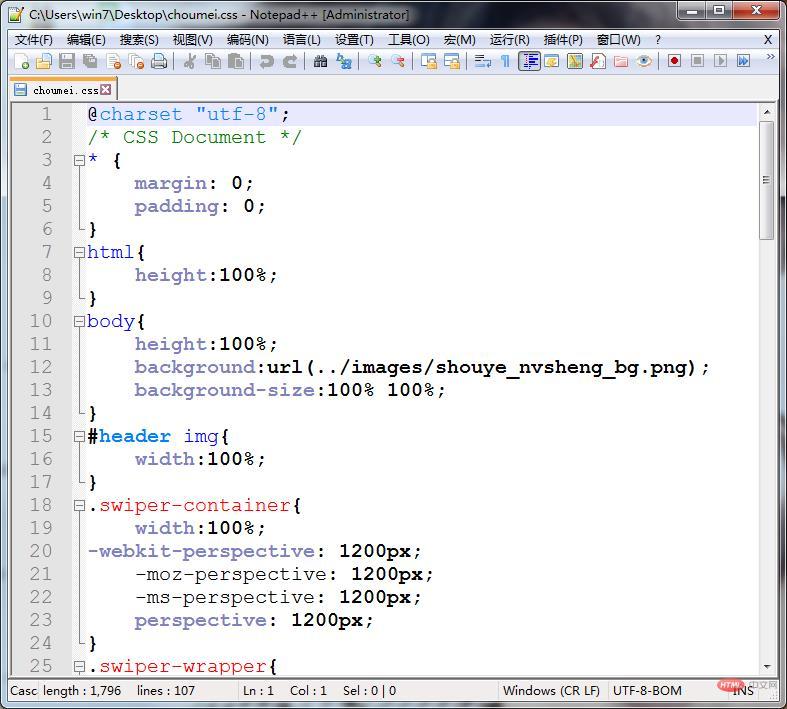Open the 插件(P) menu

[563, 40]
